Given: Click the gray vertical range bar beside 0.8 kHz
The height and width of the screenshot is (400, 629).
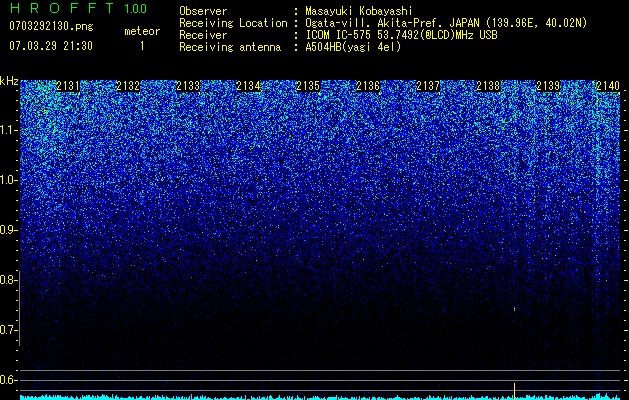Looking at the screenshot, I should [x=19, y=308].
